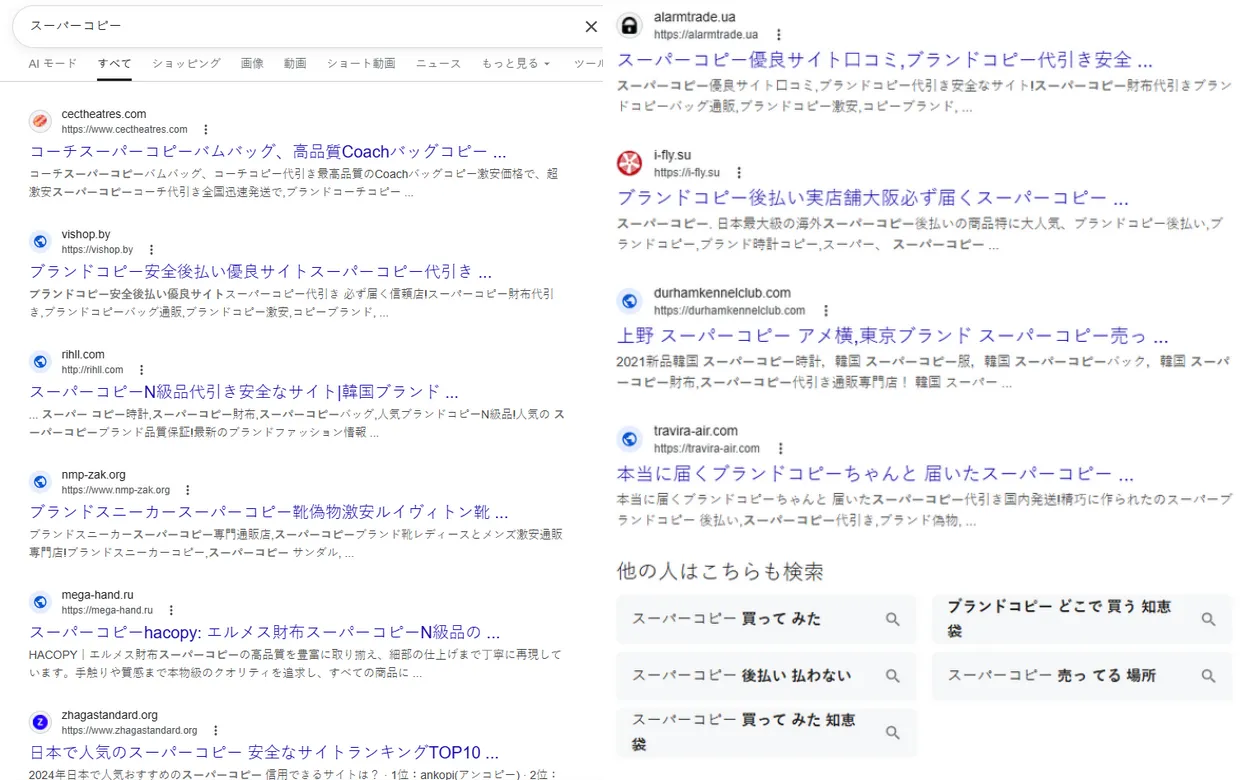Click the 他の人はこちらも検索 heading
Screen dimensions: 1242x780
click(x=720, y=571)
